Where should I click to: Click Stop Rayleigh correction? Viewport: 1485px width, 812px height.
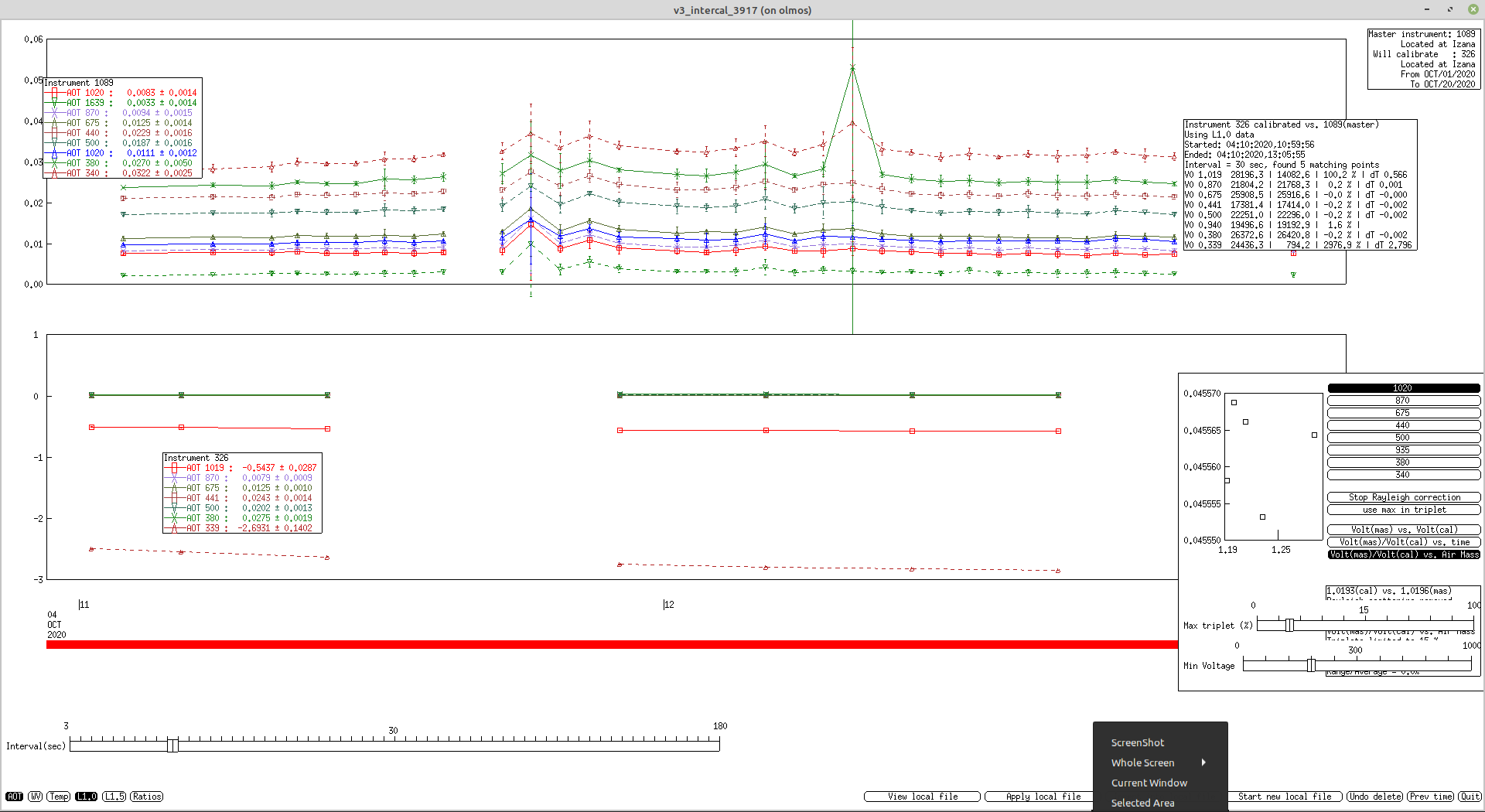(1404, 497)
